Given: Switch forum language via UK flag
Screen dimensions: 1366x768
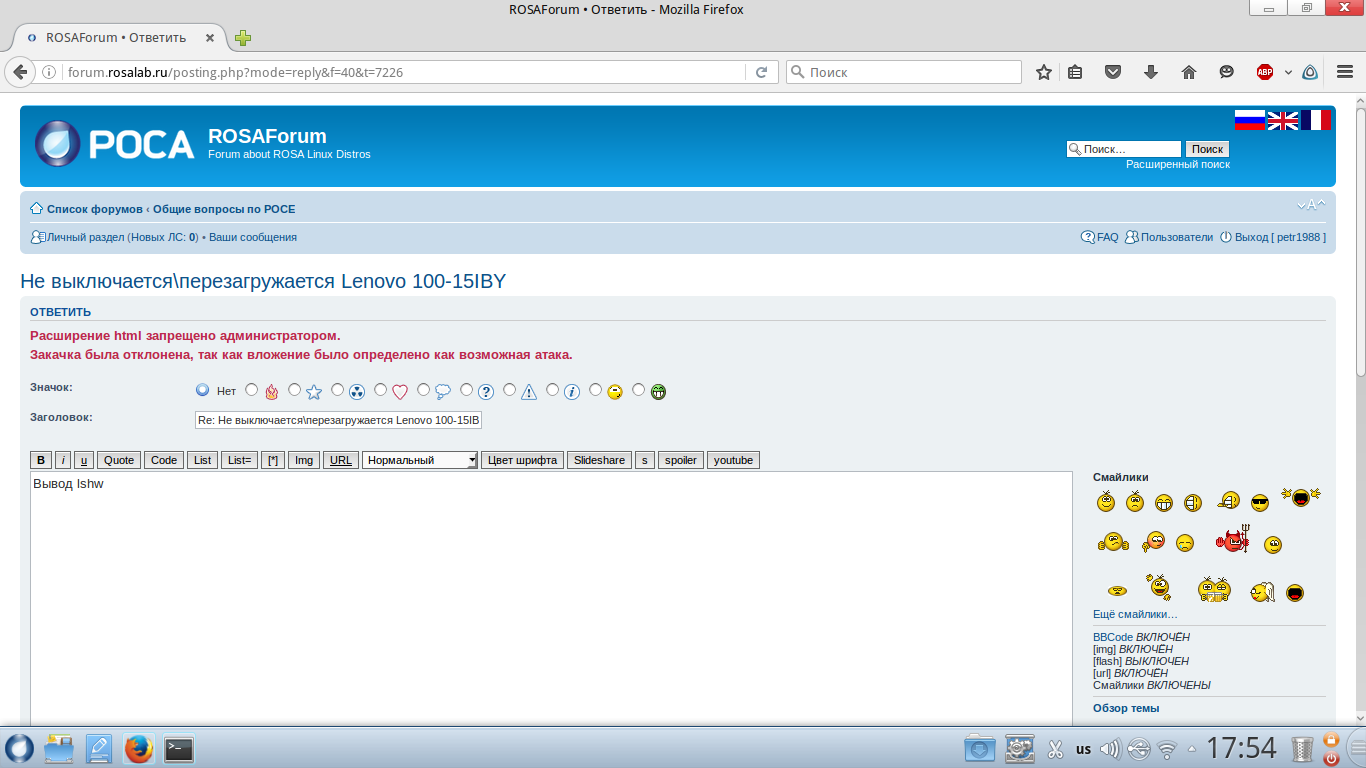Looking at the screenshot, I should pos(1283,120).
